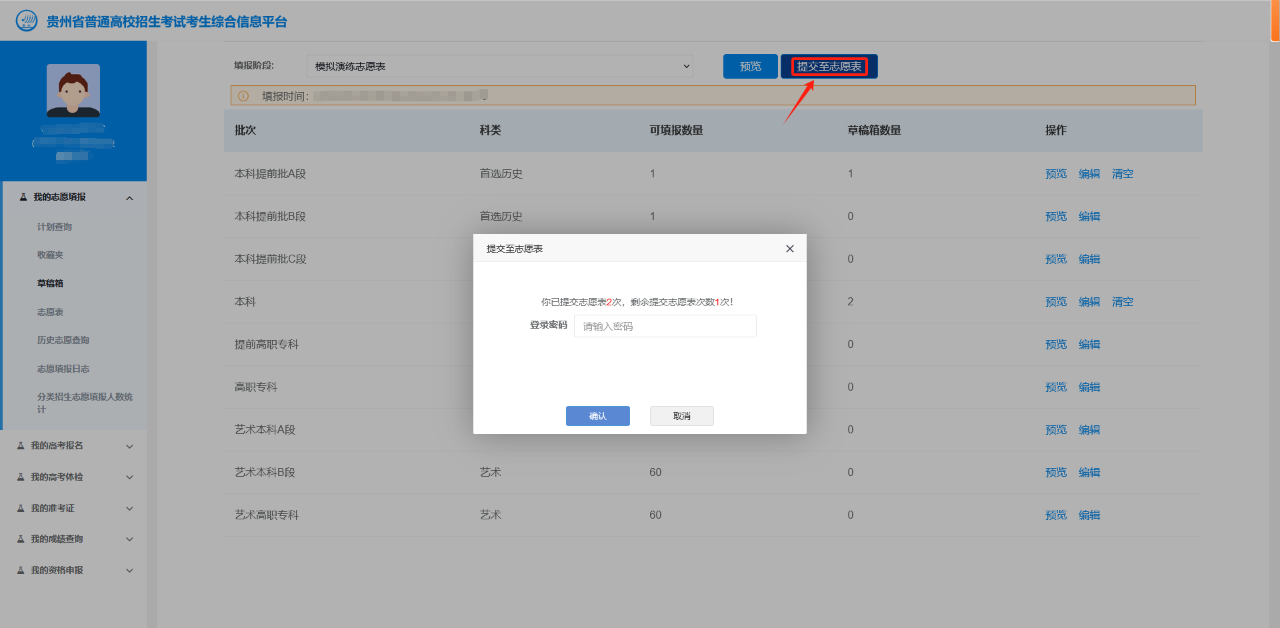
Task: Open 计划查询 in the sidebar
Action: [x=54, y=227]
